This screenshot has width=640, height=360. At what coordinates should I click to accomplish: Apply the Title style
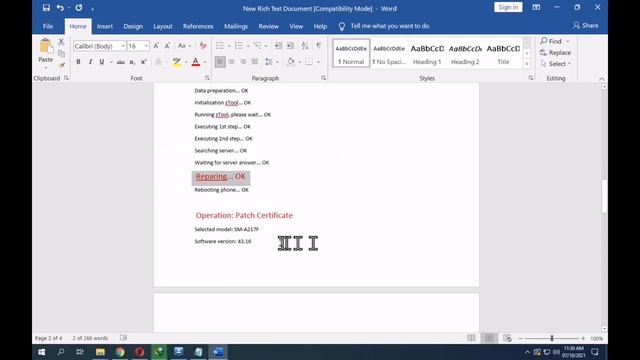(503, 53)
